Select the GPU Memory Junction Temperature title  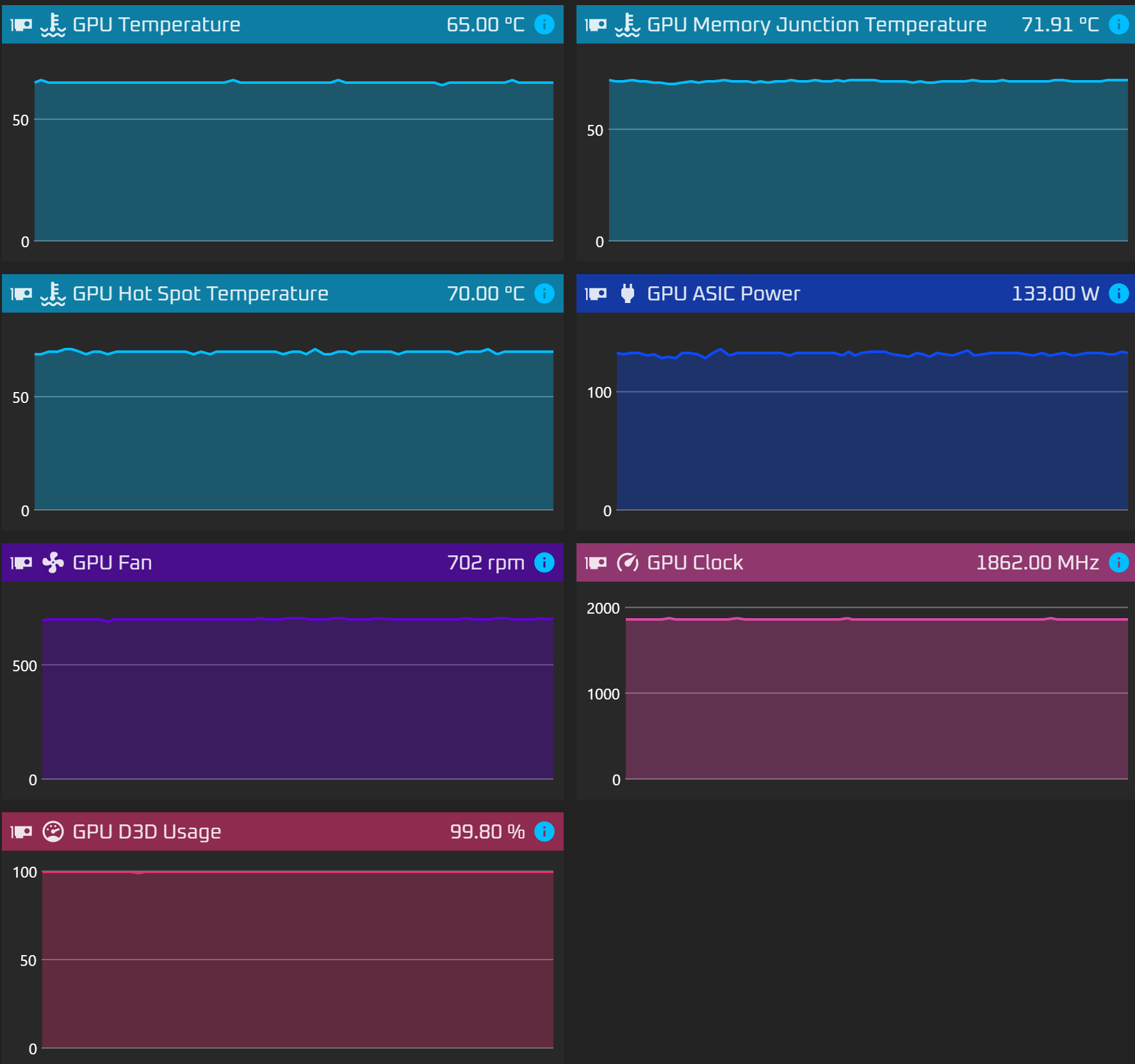pos(816,24)
